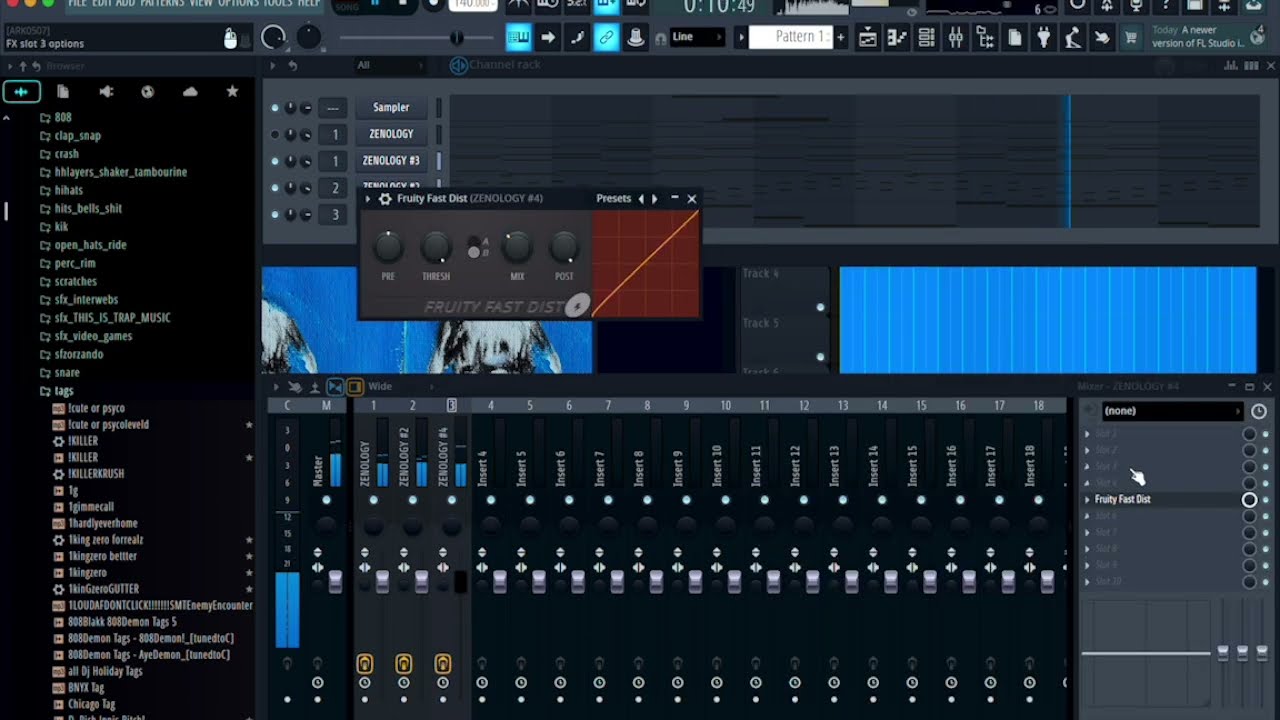
Task: Select the browser files tab icon
Action: tap(63, 92)
